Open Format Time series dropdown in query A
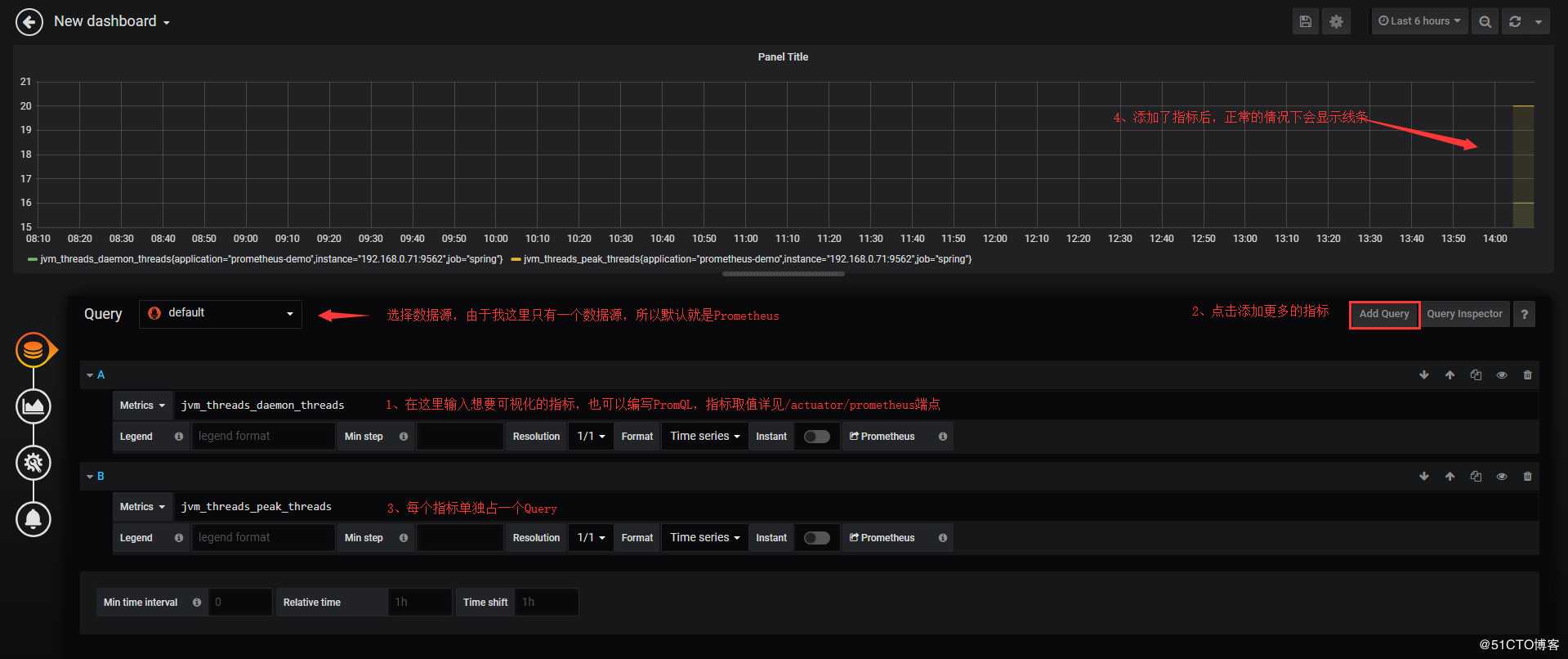1568x659 pixels. (x=704, y=437)
